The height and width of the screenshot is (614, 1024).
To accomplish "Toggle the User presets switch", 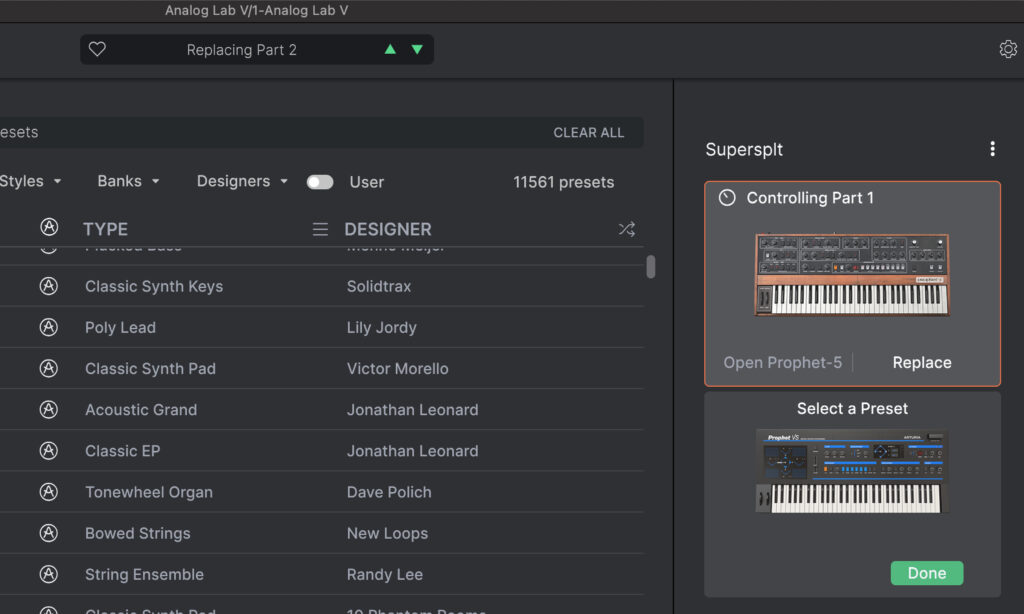I will pos(320,182).
